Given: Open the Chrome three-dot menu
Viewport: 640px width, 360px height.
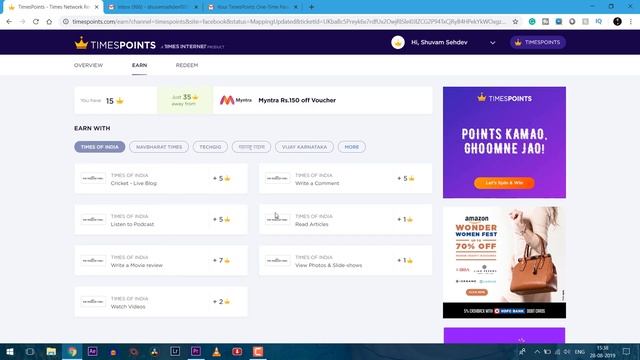Looking at the screenshot, I should [631, 22].
